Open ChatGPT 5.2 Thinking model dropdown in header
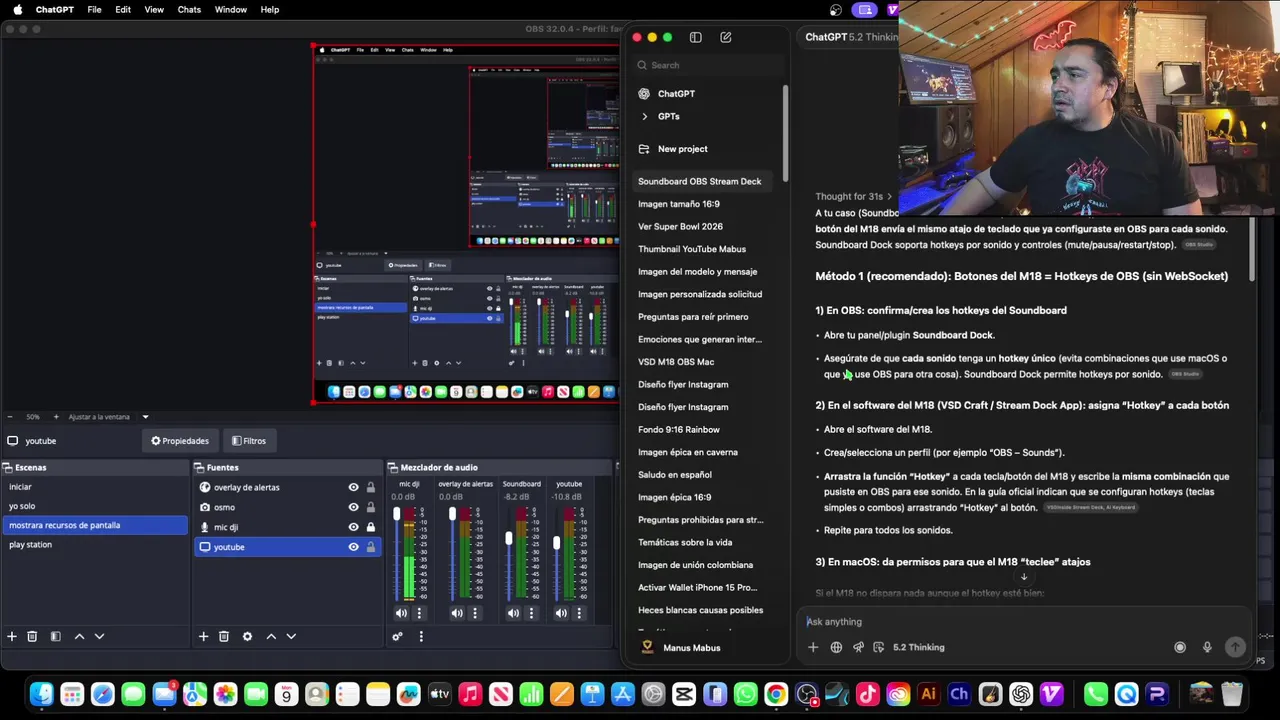Screen dimensions: 1280x720 [x=852, y=37]
